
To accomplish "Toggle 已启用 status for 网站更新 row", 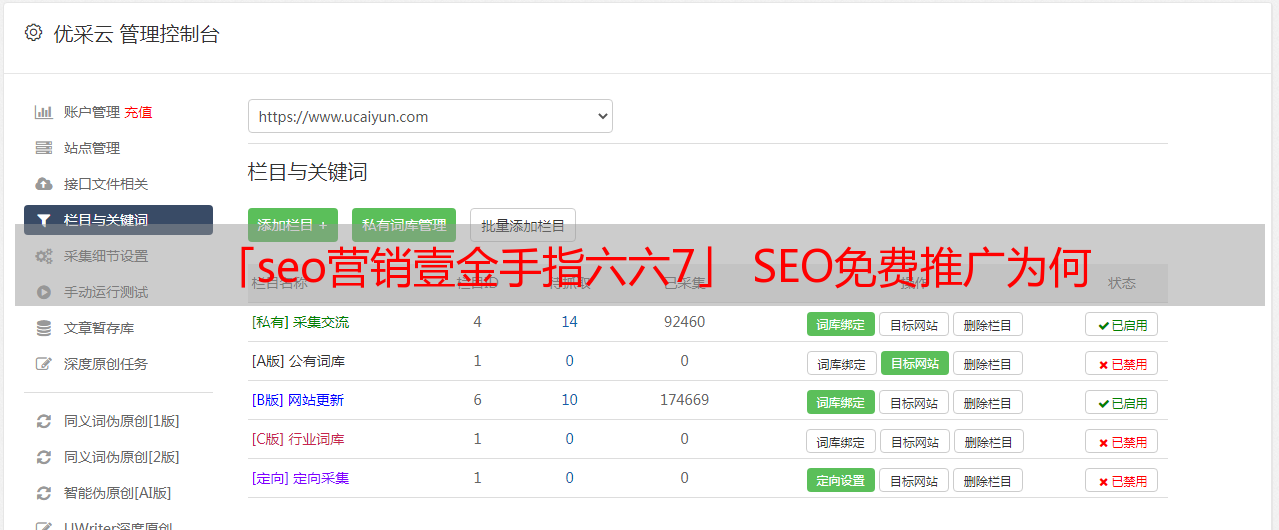I will coord(1122,402).
